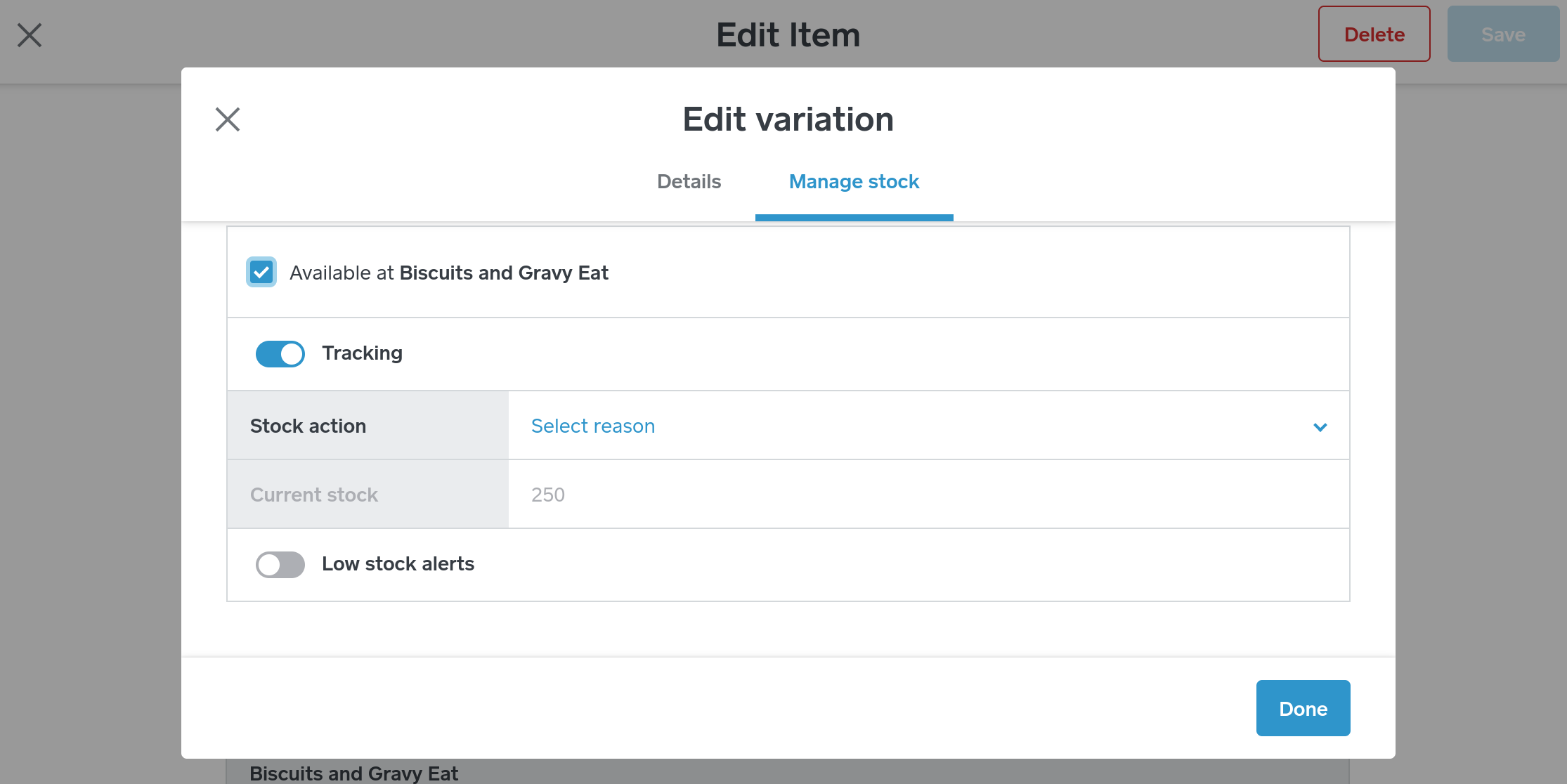Click the Current stock row label
This screenshot has height=784, width=1567.
coord(314,495)
